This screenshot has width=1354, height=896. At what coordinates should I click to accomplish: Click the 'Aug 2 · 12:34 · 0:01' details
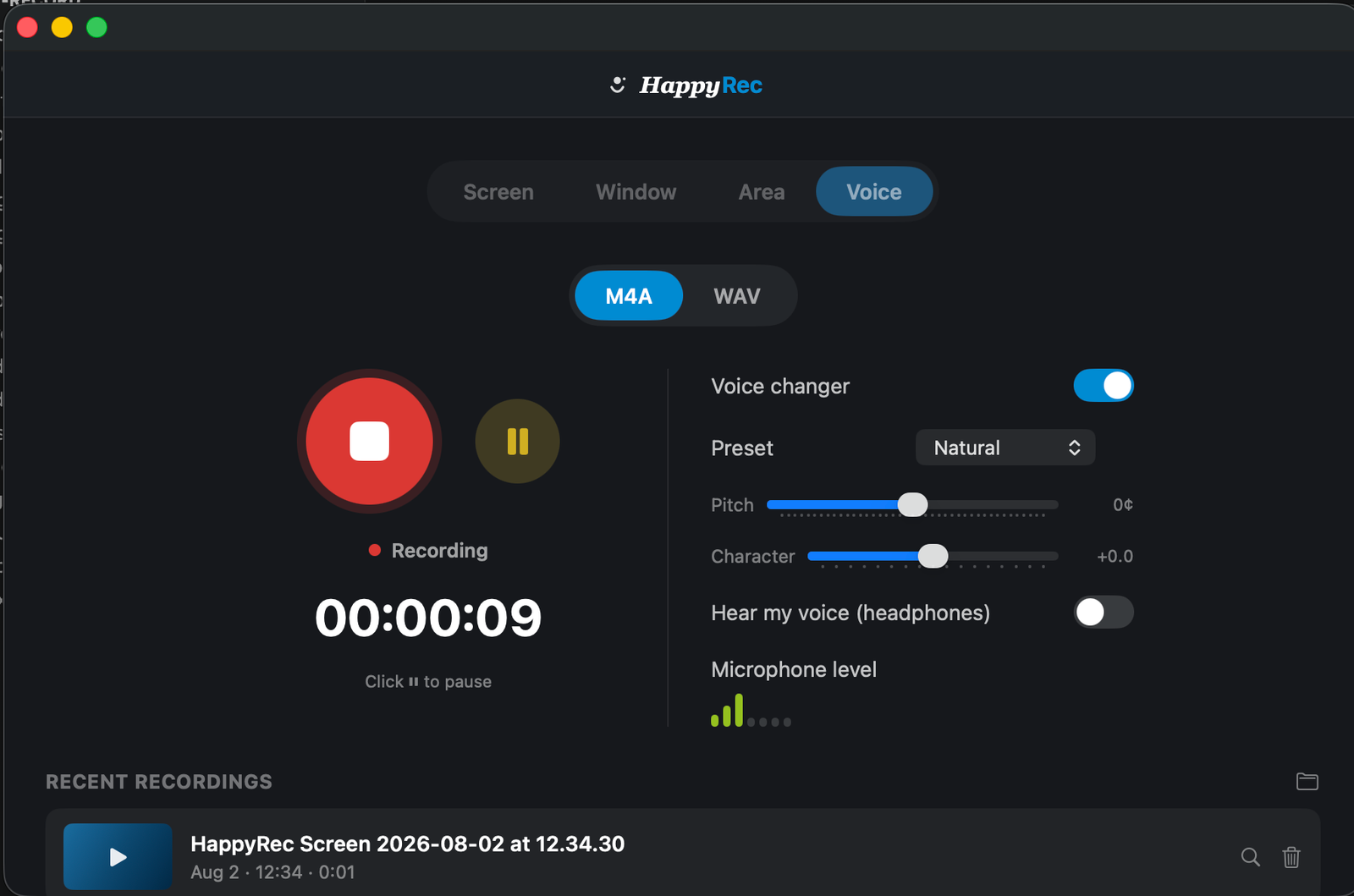(x=272, y=872)
